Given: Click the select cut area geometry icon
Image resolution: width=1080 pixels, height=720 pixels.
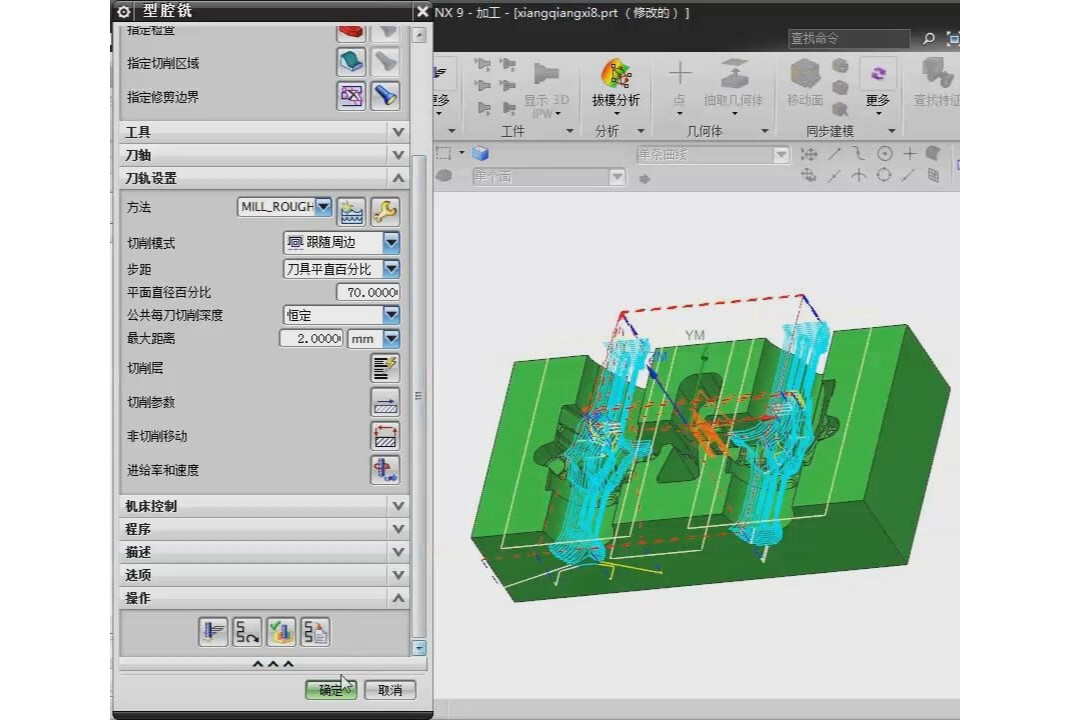Looking at the screenshot, I should tap(351, 61).
